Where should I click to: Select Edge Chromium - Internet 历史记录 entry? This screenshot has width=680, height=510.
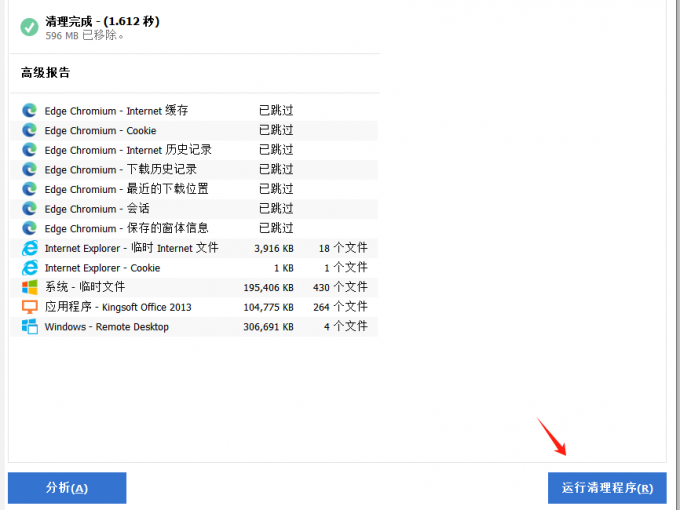(194, 150)
